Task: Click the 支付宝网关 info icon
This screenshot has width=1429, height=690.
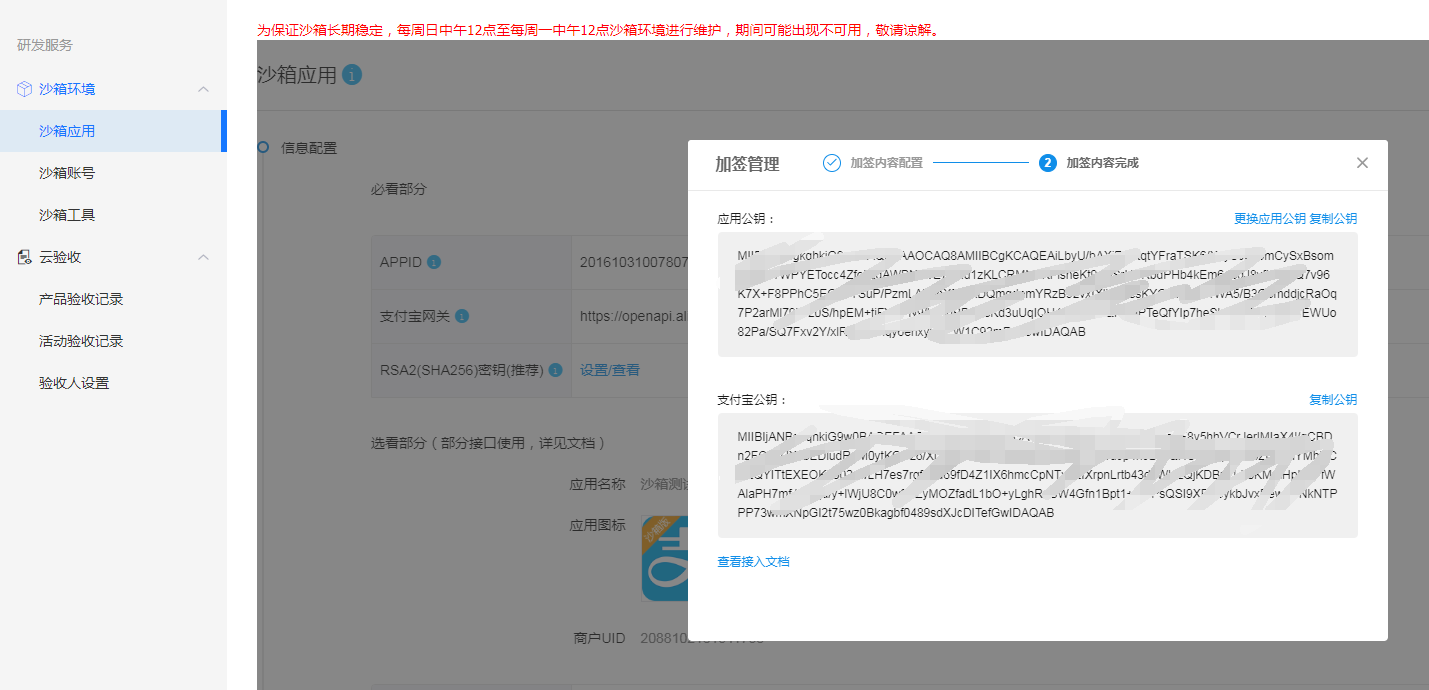Action: pos(462,316)
